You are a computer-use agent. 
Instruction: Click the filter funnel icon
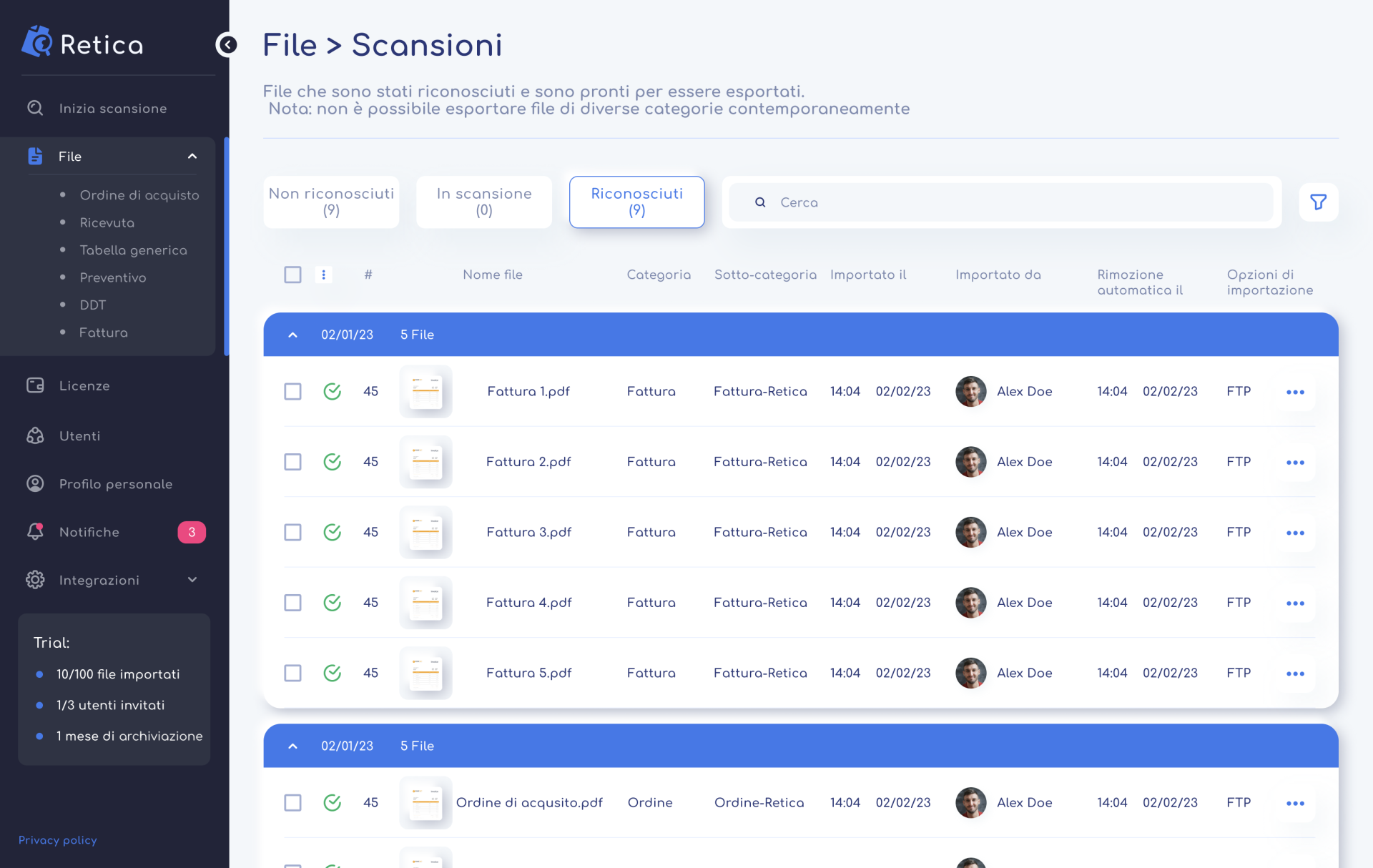click(1318, 202)
